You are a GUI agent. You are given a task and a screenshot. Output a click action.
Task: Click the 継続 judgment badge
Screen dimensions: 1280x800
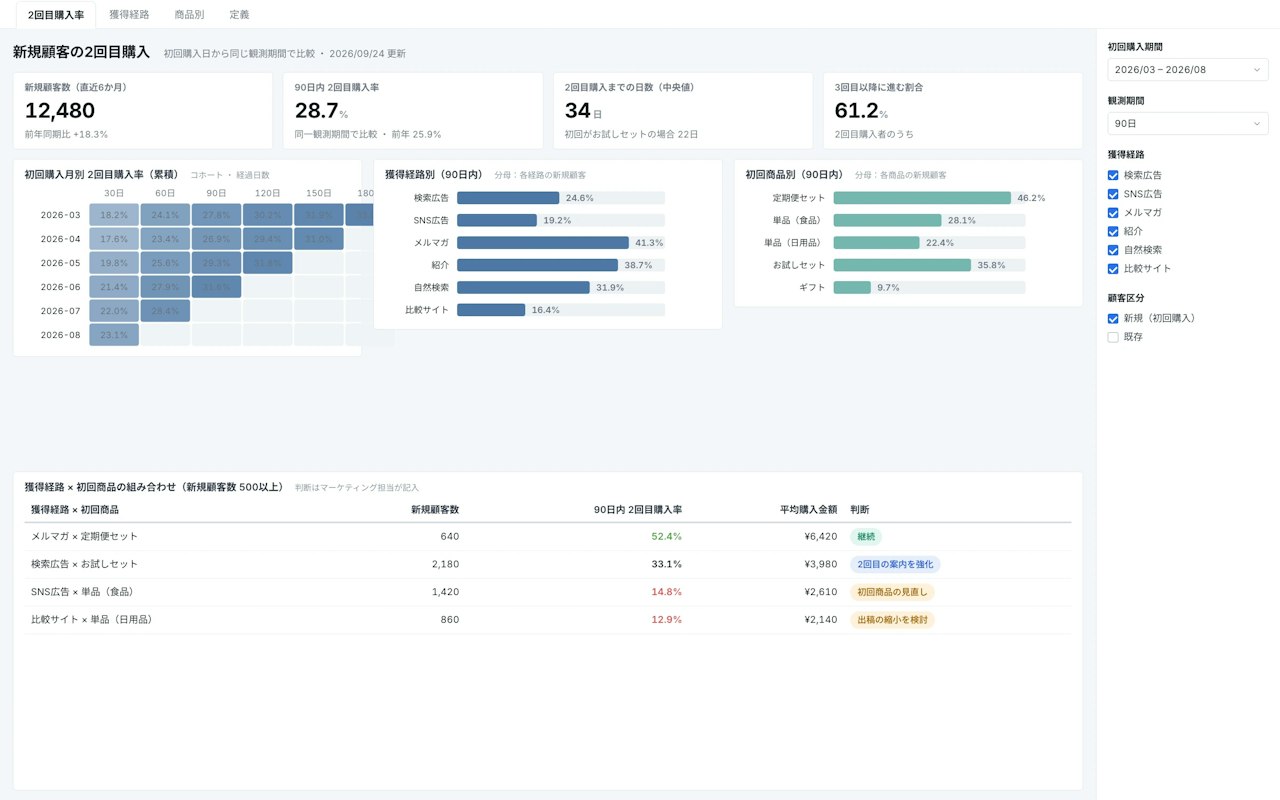866,536
